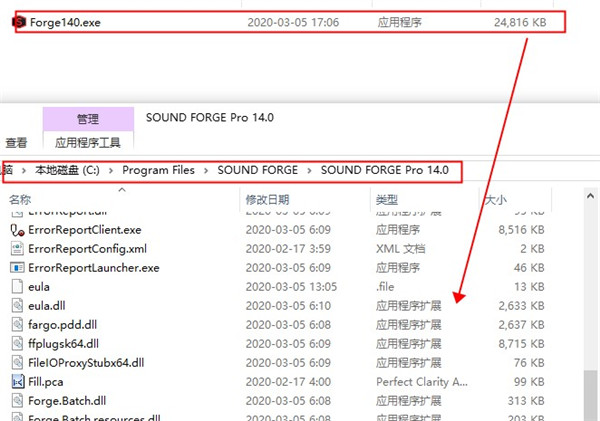600x421 pixels.
Task: Click the ffplugsk64.dll file icon
Action: click(17, 344)
